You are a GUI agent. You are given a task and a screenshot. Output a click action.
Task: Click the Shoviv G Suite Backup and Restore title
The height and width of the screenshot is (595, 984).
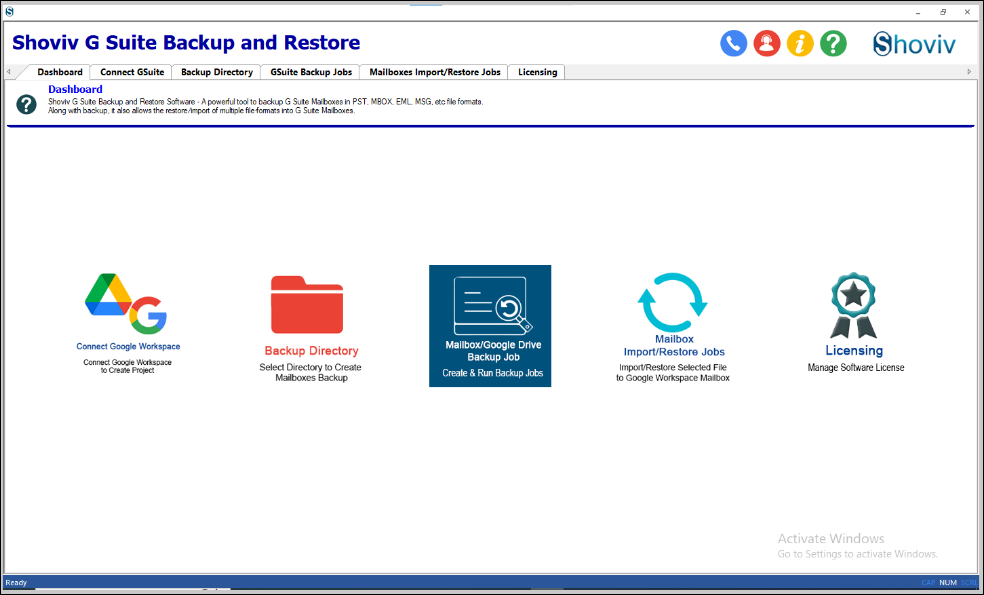186,43
